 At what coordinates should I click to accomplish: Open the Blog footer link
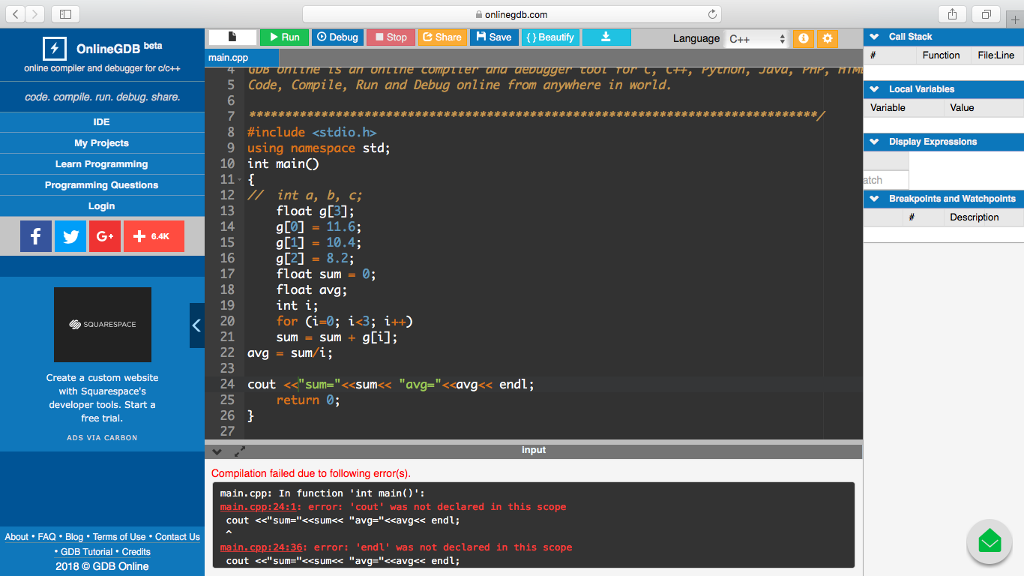74,537
